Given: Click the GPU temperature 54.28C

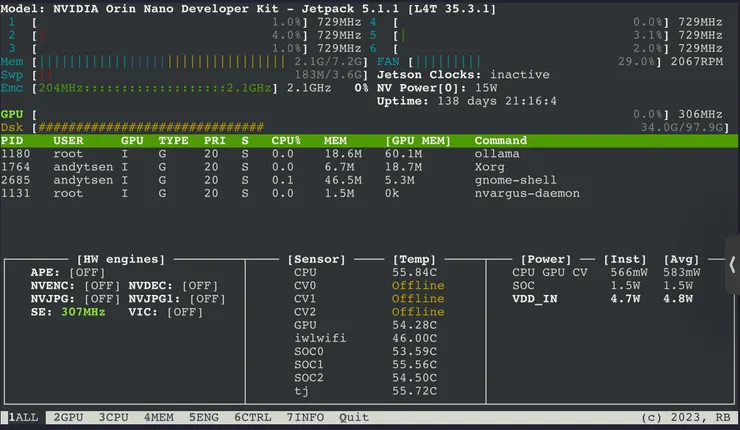Looking at the screenshot, I should [x=414, y=325].
